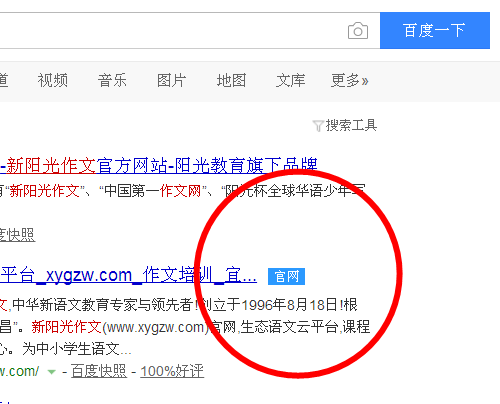The width and height of the screenshot is (500, 404).
Task: Open the 视频 tab
Action: 52,81
